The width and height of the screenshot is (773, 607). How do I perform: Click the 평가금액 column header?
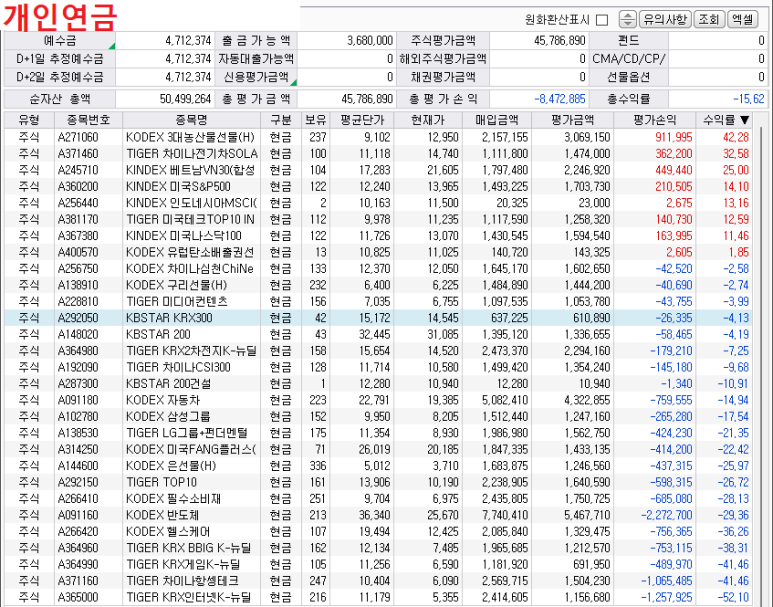572,120
